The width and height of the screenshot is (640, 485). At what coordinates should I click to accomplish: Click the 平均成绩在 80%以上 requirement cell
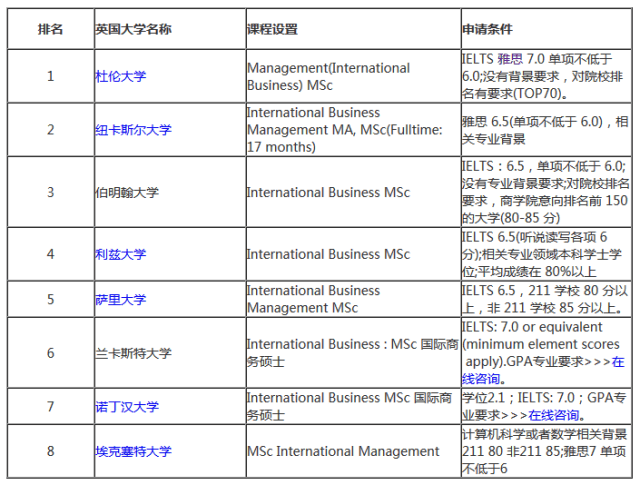click(547, 254)
